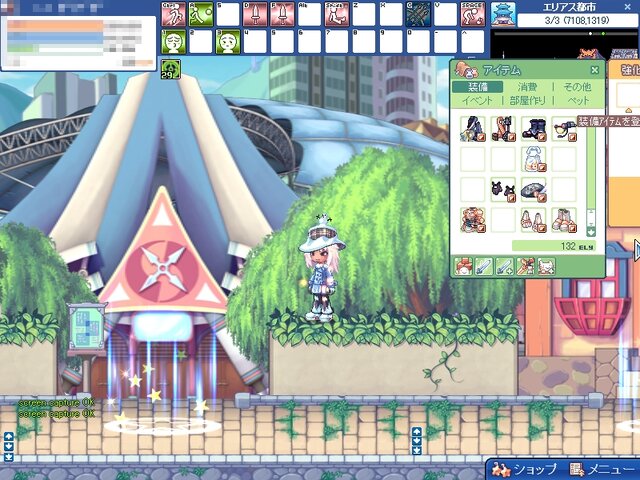
Task: Click the single sword icon in item footer
Action: tap(484, 267)
